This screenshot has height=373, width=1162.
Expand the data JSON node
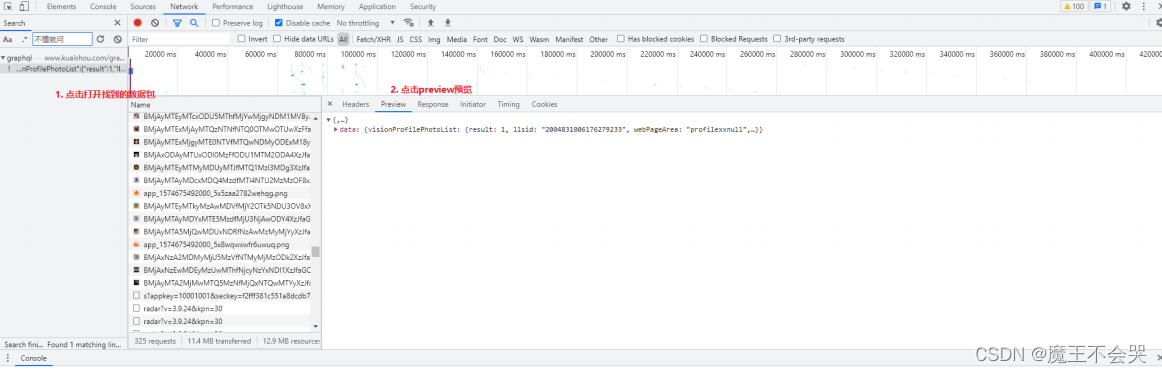(x=336, y=129)
